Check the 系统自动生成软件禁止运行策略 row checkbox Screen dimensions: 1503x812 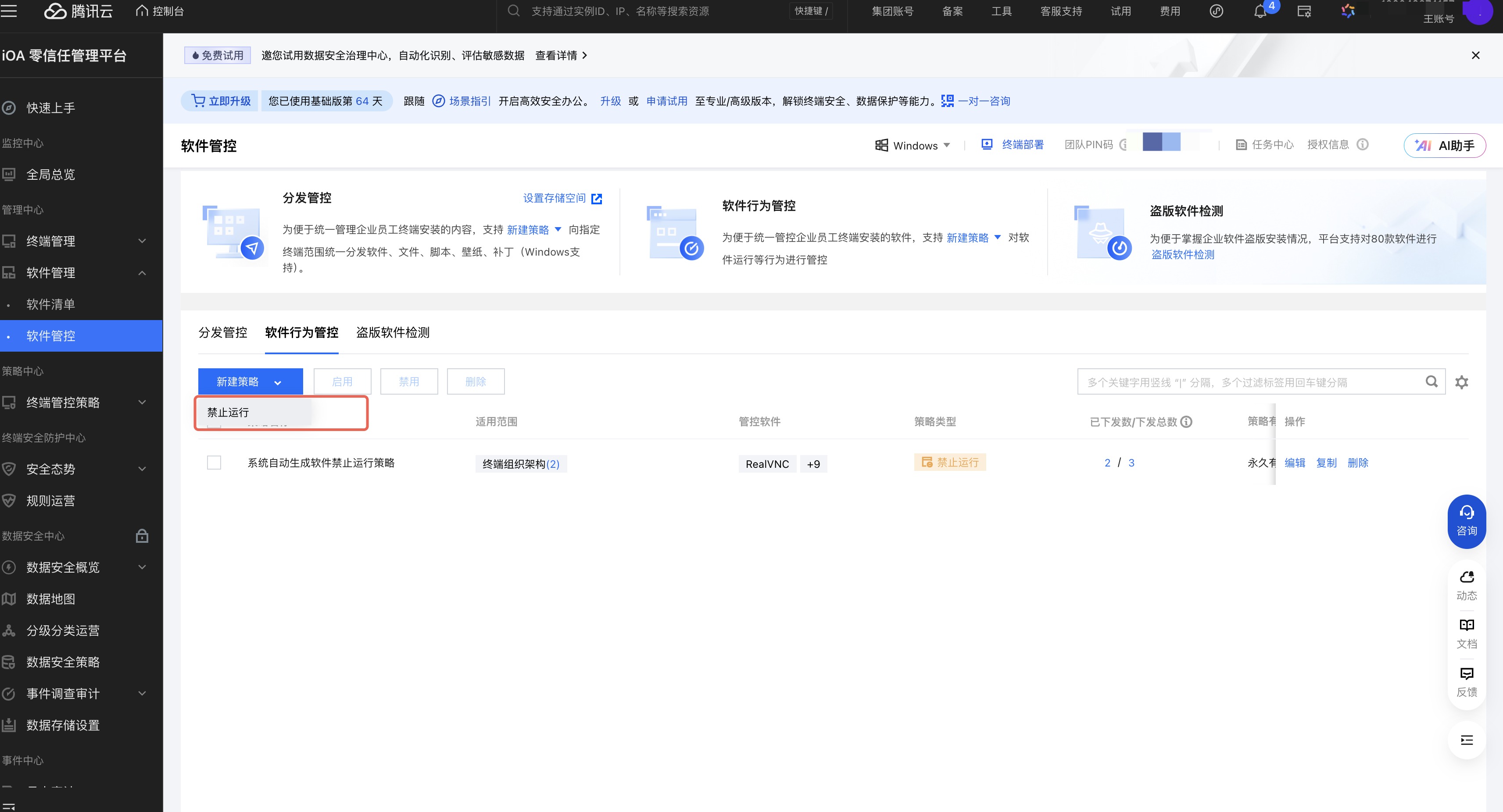(x=214, y=463)
